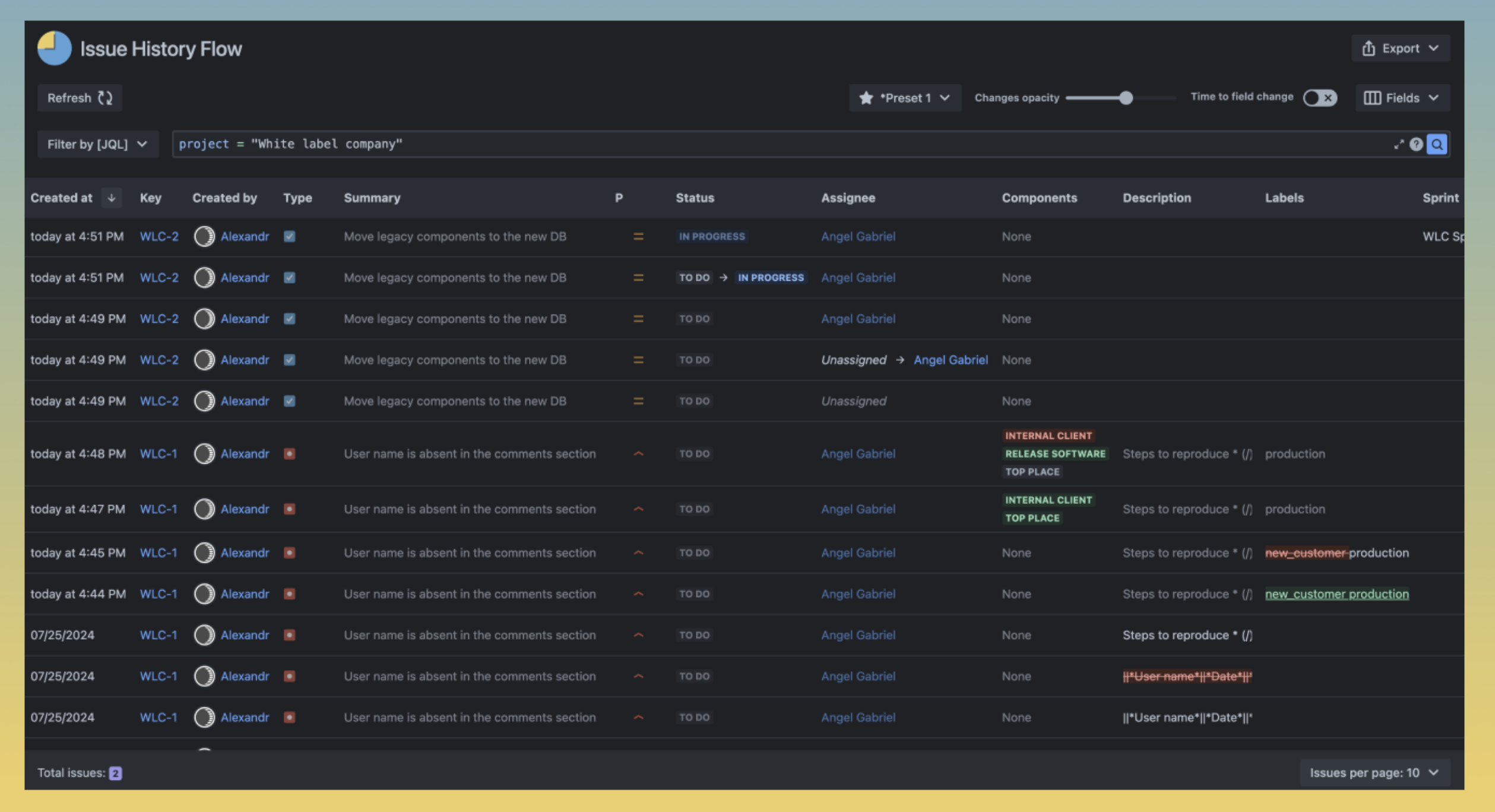Click the task type icon in first WLC-2 row
This screenshot has width=1495, height=812.
(289, 236)
